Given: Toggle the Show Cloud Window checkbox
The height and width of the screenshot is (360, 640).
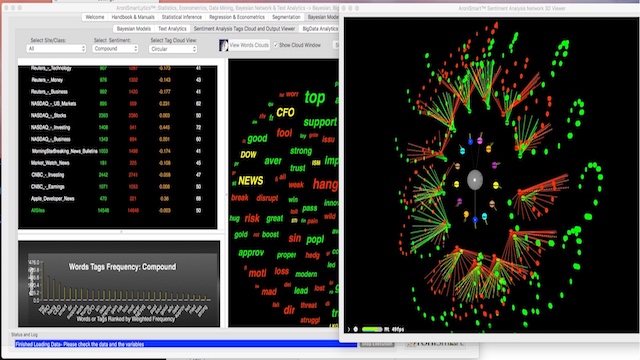Looking at the screenshot, I should pos(276,45).
